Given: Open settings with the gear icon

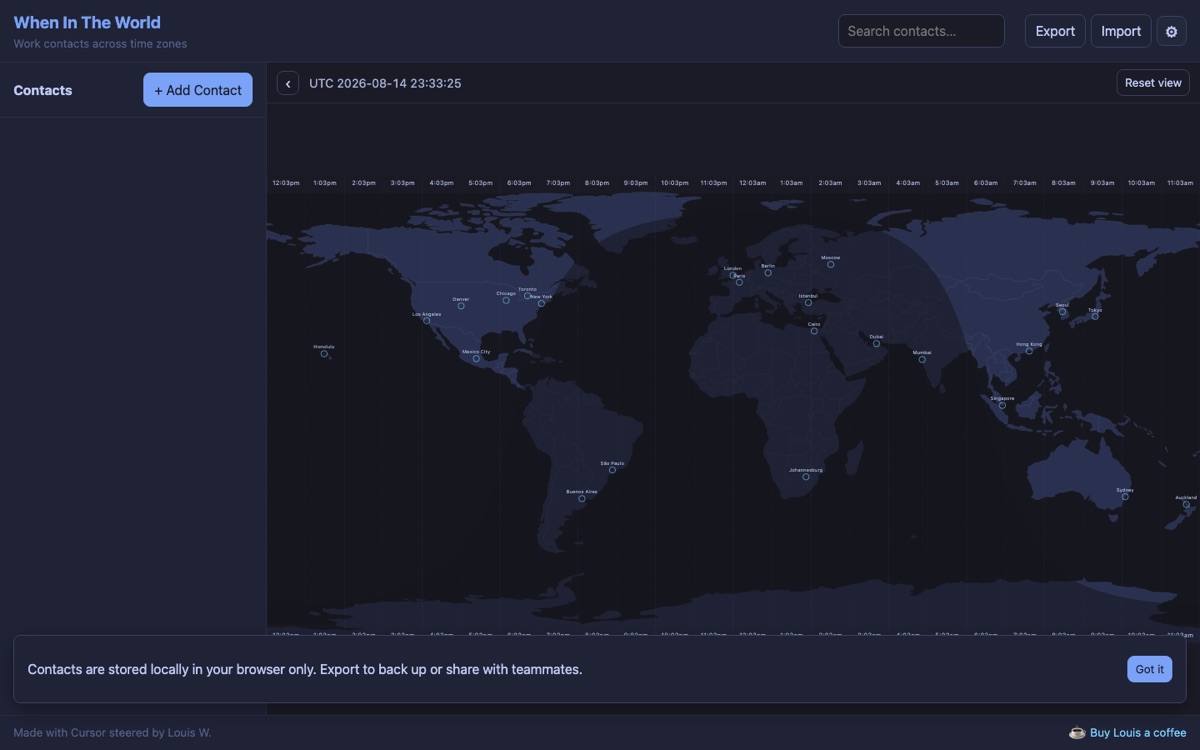Looking at the screenshot, I should pos(1172,31).
